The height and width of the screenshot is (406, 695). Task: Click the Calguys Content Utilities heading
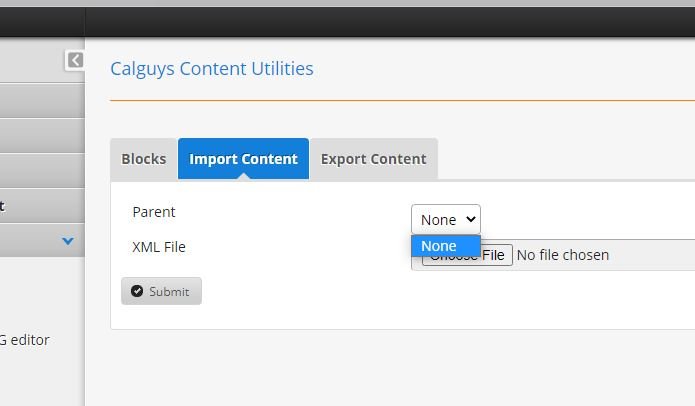click(x=212, y=69)
